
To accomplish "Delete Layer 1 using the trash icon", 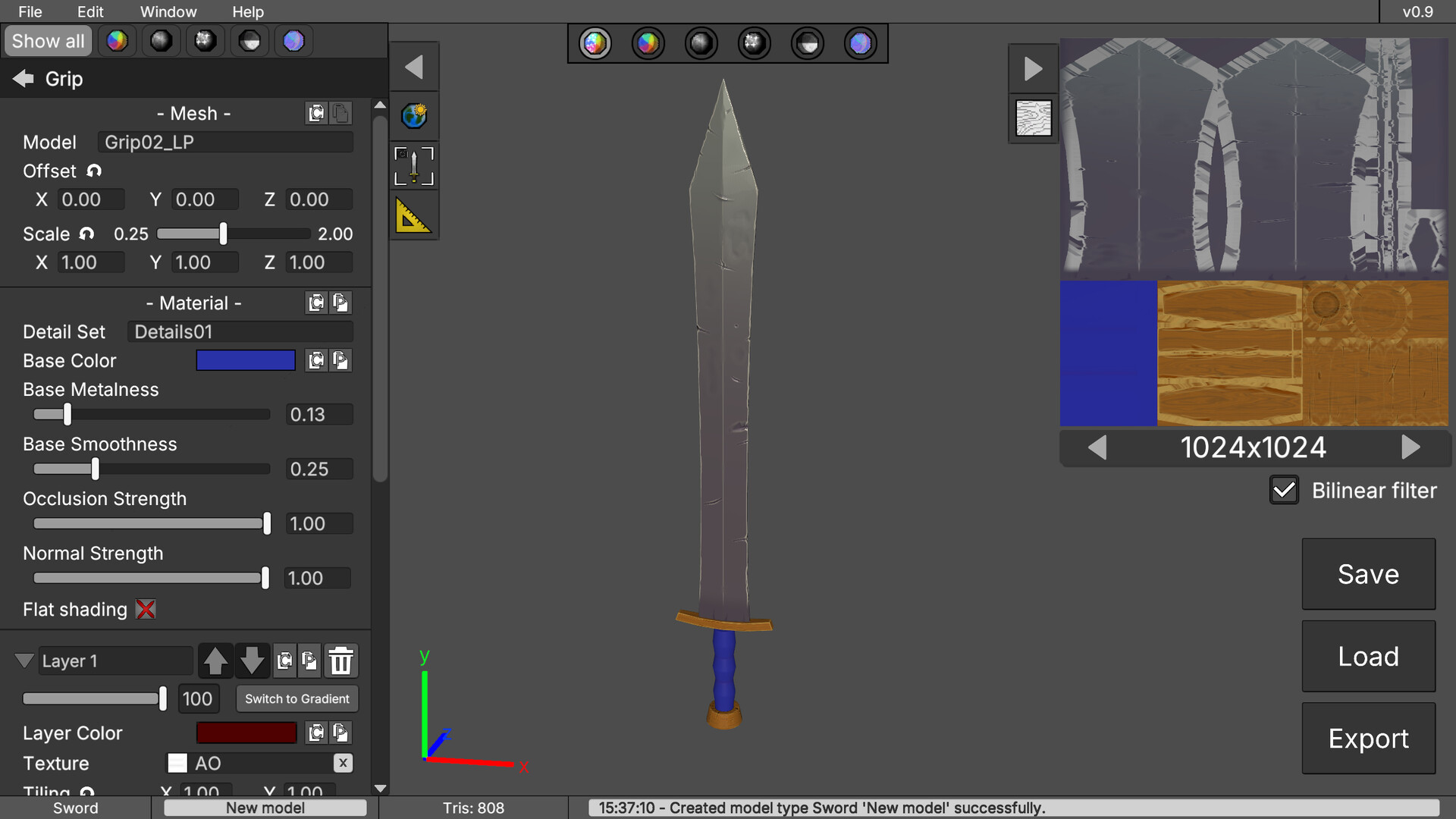I will pos(341,661).
